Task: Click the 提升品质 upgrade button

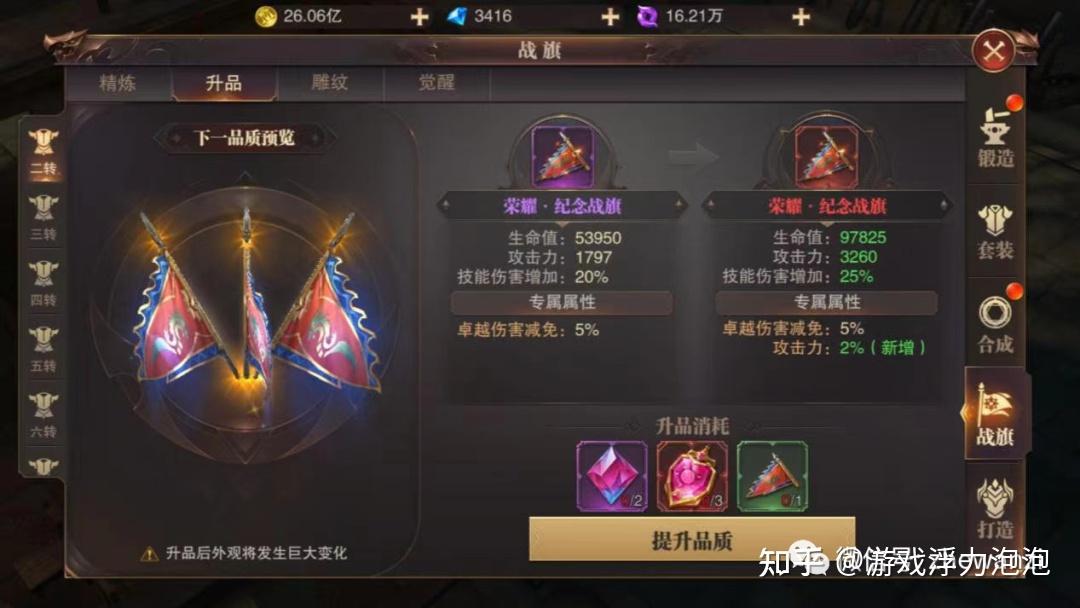Action: 692,540
